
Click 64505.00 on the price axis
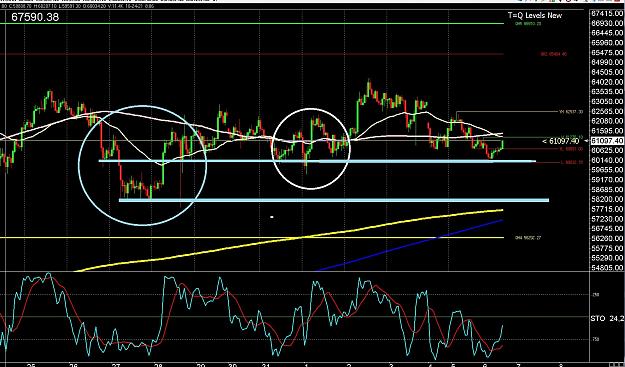tap(607, 73)
